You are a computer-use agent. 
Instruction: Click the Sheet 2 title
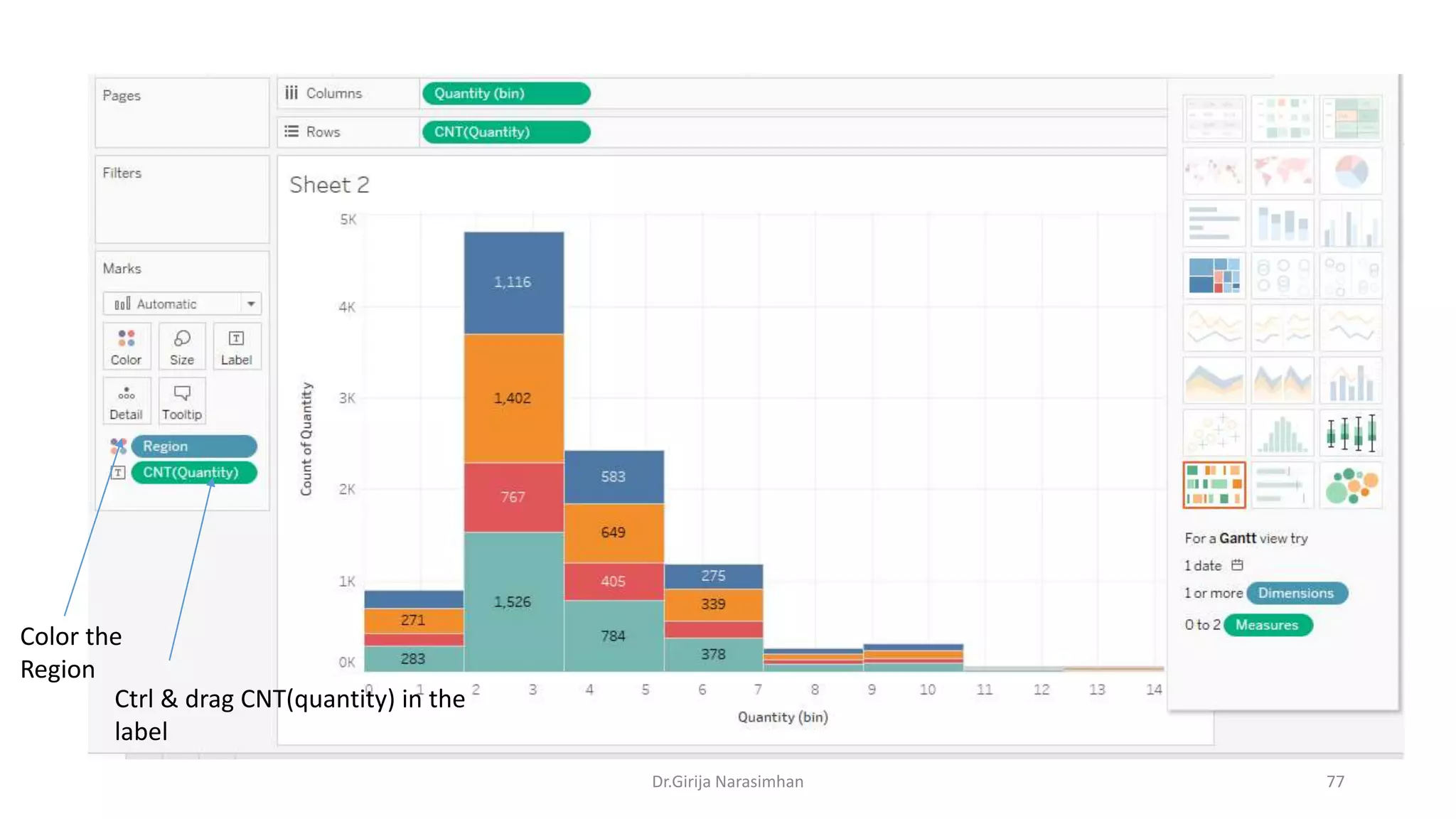coord(329,185)
